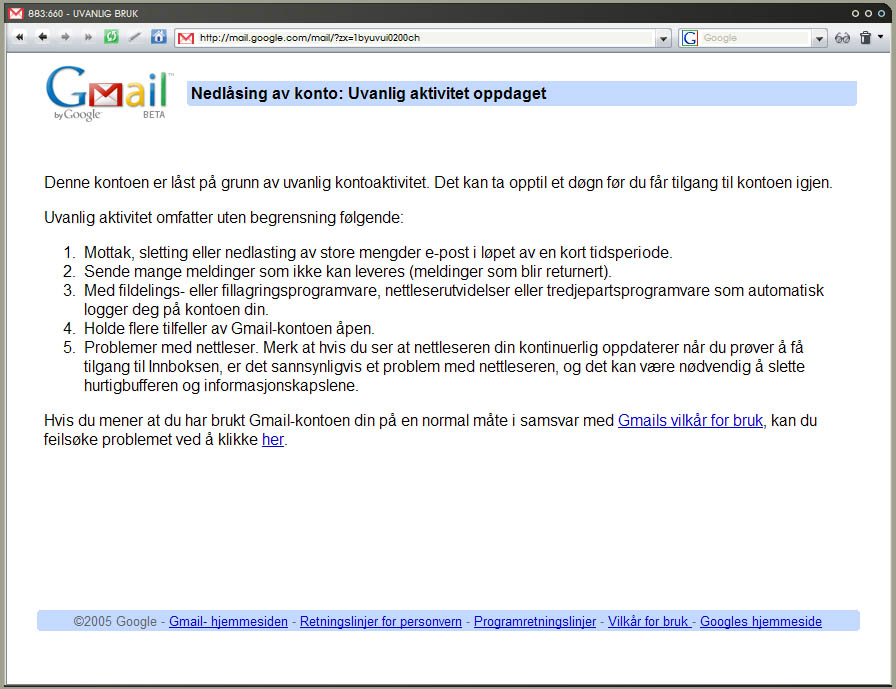Click the line 'Uvanlig aktivitet omfatter uten begrensning følgende:'
The width and height of the screenshot is (896, 689).
pos(224,218)
